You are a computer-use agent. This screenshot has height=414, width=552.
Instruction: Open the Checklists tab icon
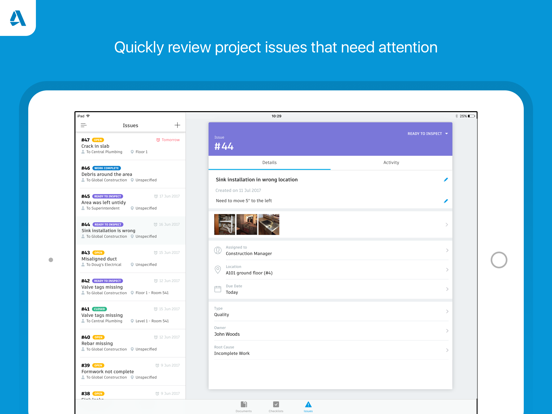click(x=276, y=404)
